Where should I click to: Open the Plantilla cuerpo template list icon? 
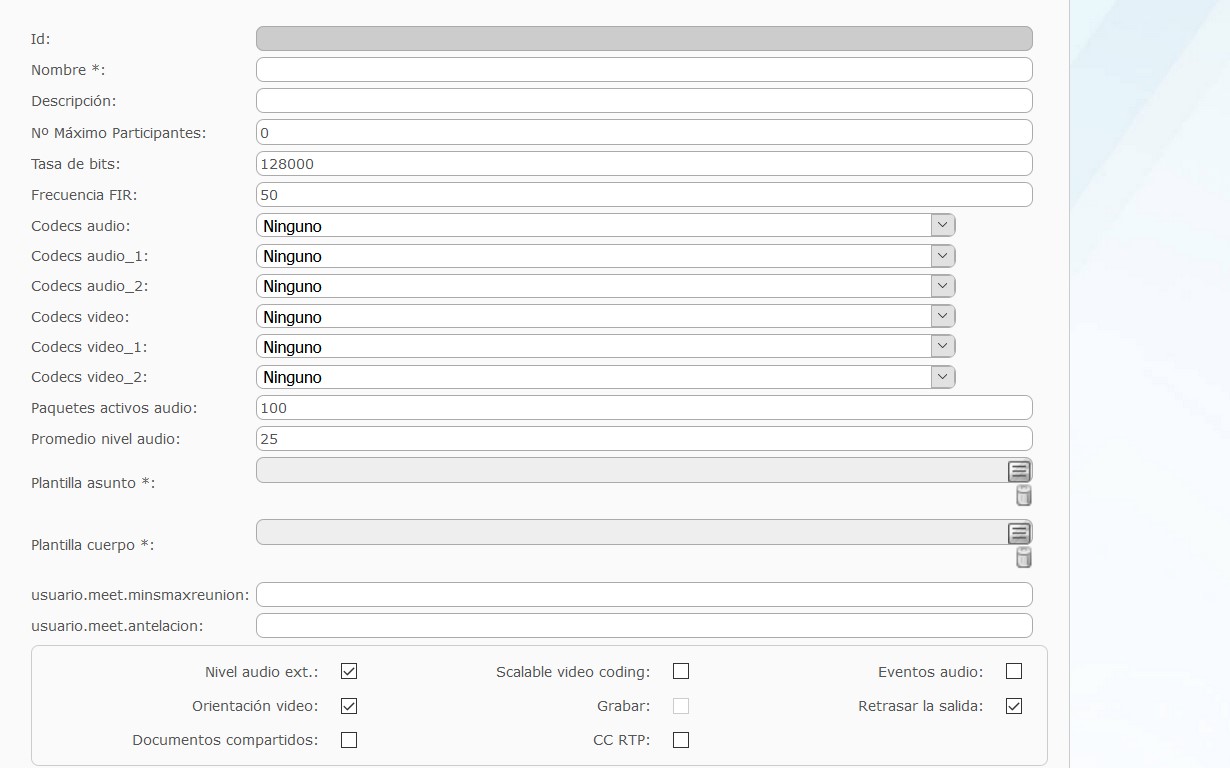pyautogui.click(x=1018, y=533)
